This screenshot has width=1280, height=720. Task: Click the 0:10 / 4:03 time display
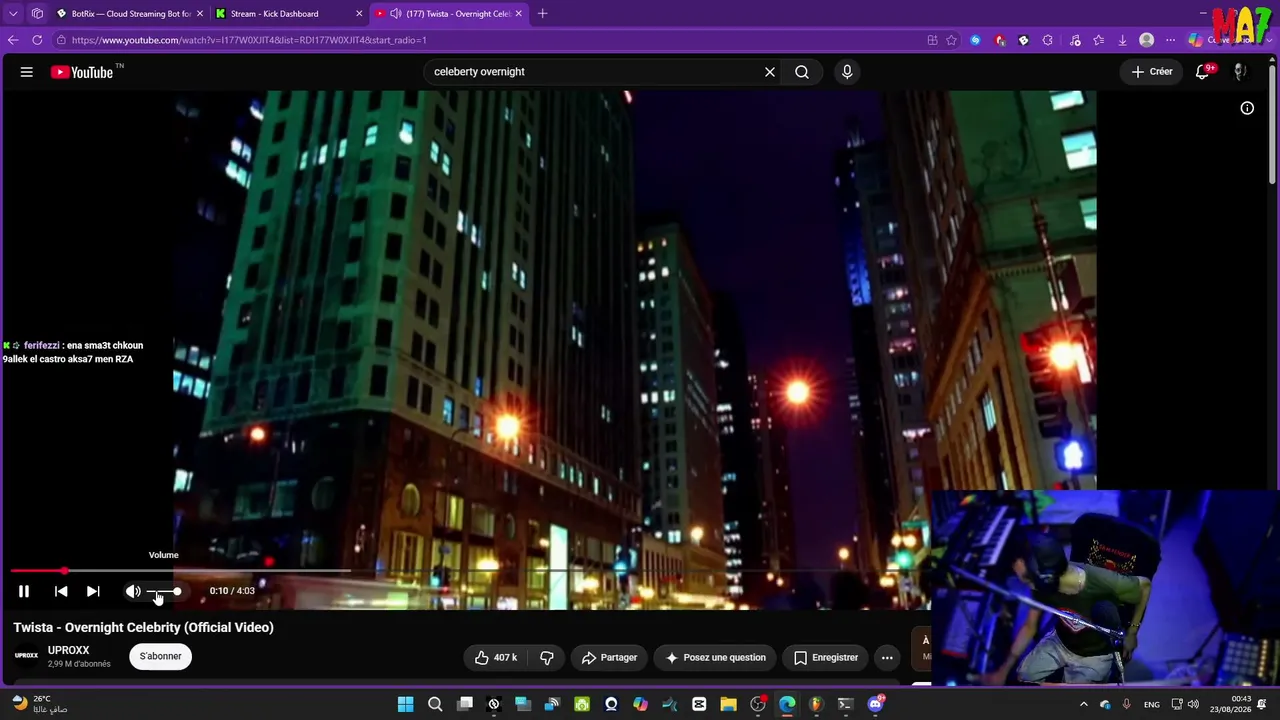coord(232,591)
